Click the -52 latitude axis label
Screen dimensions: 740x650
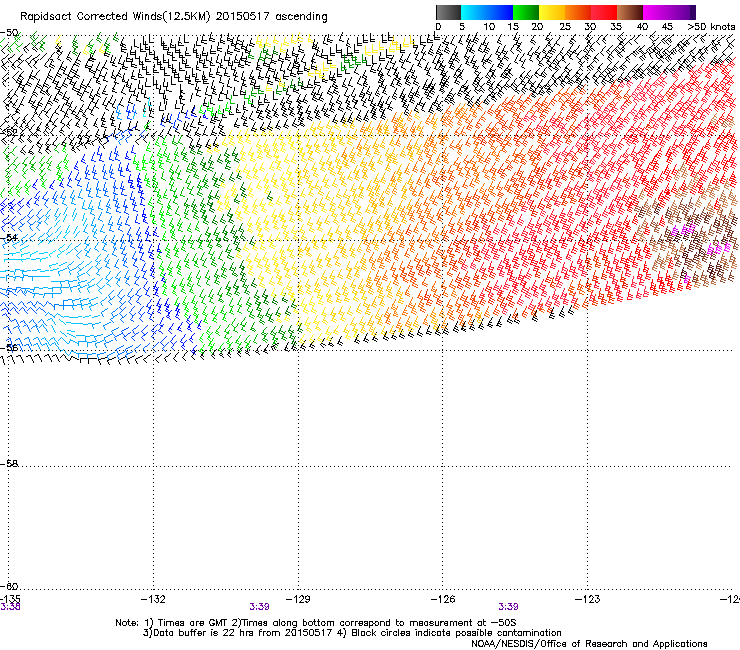(x=9, y=133)
